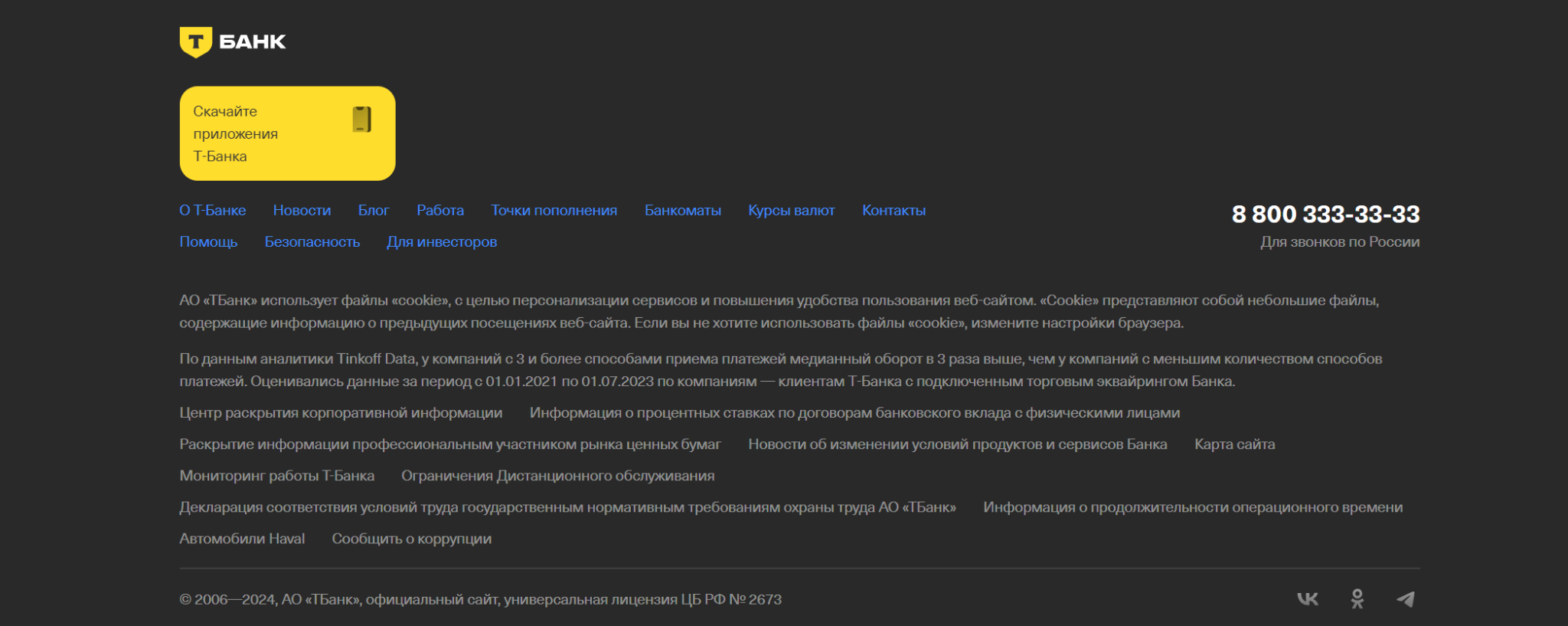The height and width of the screenshot is (626, 1568).
Task: Open the Telegram channel icon
Action: tap(1406, 599)
